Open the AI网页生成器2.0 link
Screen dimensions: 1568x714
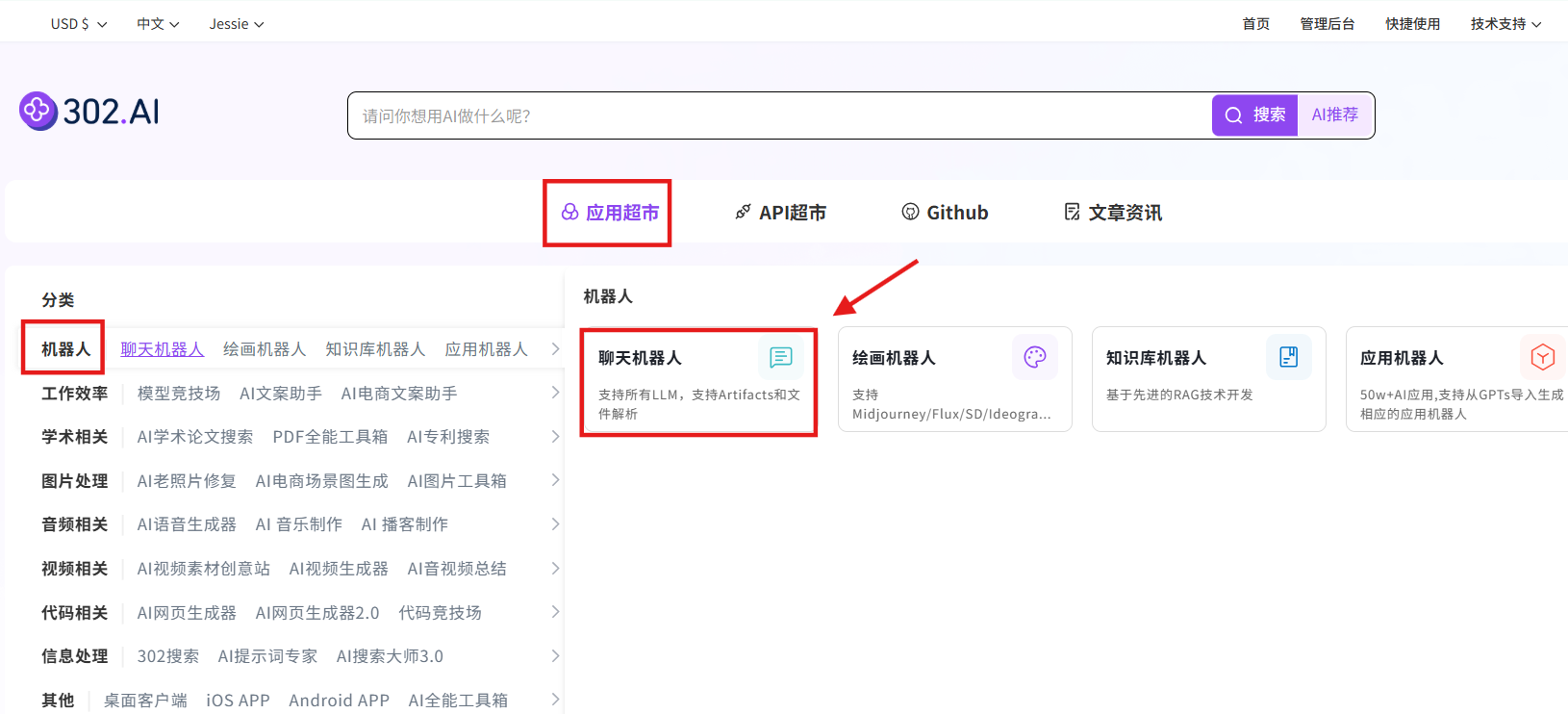point(317,613)
